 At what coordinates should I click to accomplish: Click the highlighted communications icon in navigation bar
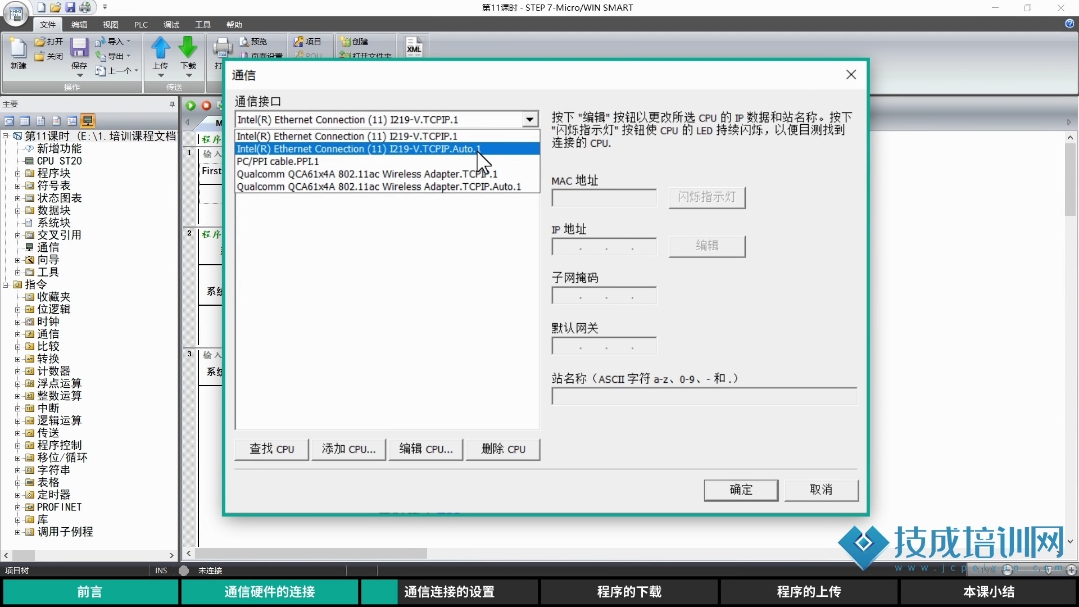(87, 121)
